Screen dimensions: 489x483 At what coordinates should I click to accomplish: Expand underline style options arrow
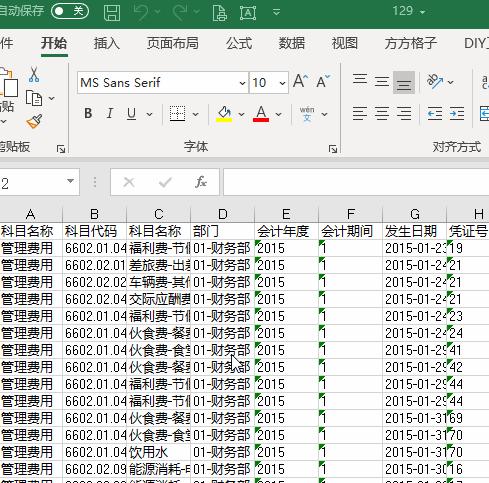[x=150, y=115]
